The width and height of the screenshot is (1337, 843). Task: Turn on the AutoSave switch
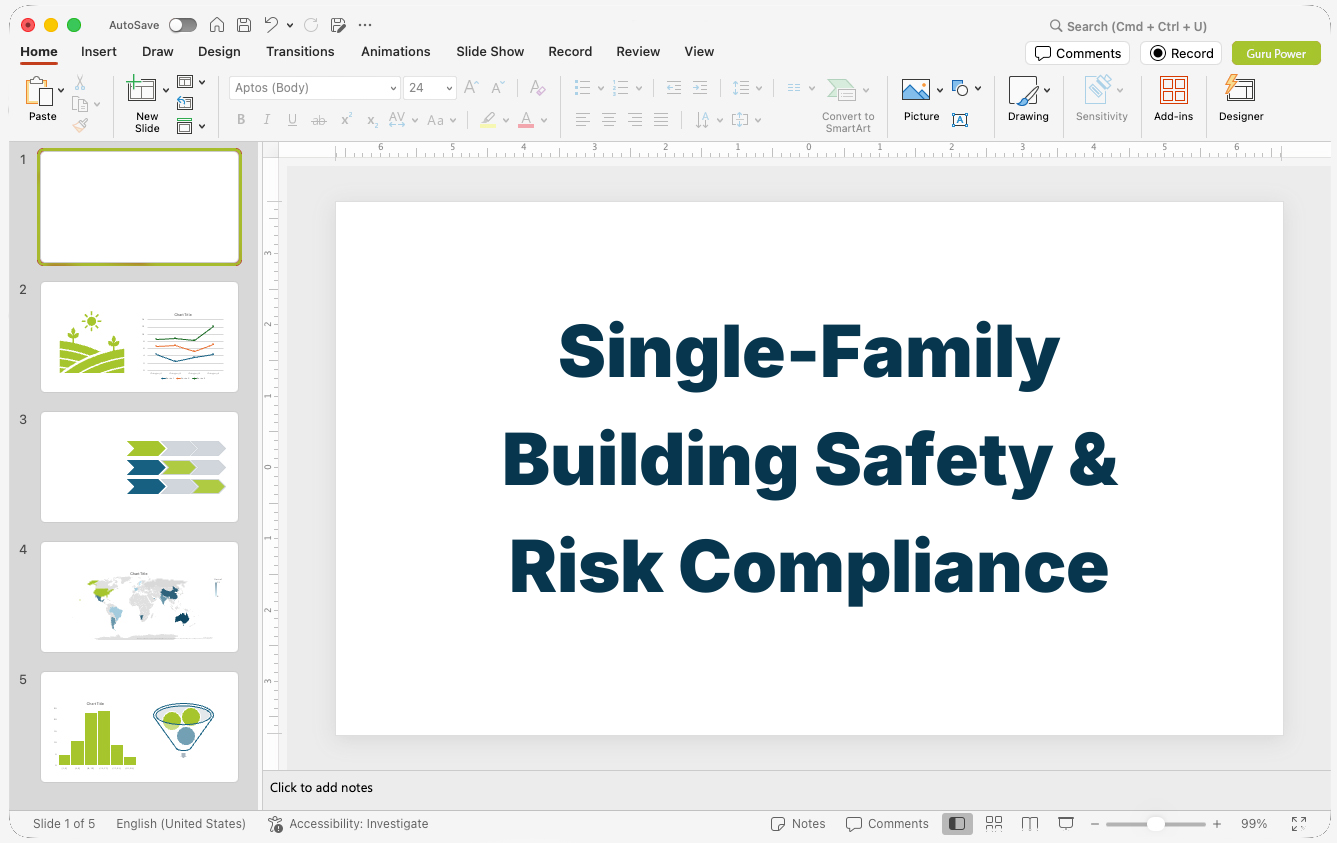click(183, 25)
